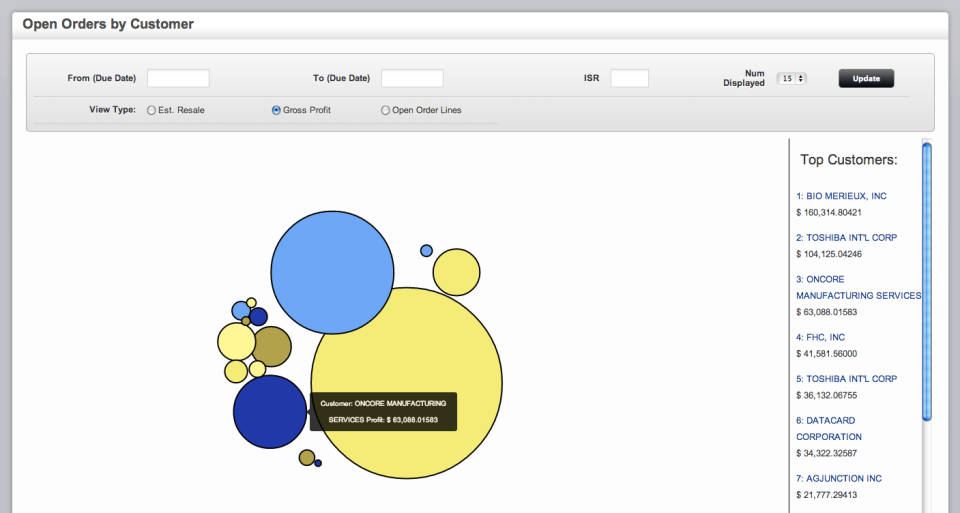This screenshot has height=513, width=960.
Task: Click the Top Customers scrollbar
Action: [x=927, y=280]
